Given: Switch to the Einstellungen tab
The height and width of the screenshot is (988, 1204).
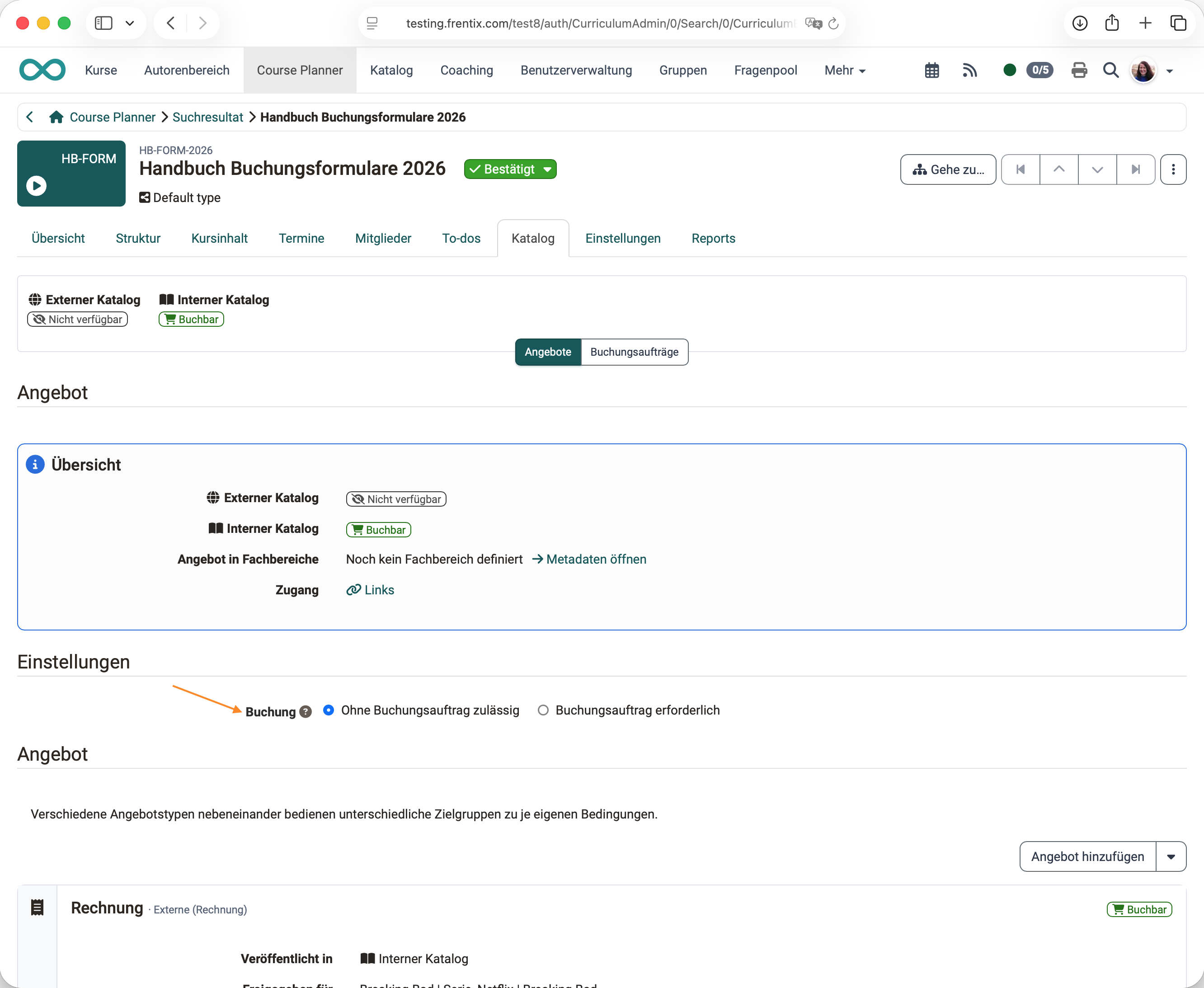Looking at the screenshot, I should point(623,239).
